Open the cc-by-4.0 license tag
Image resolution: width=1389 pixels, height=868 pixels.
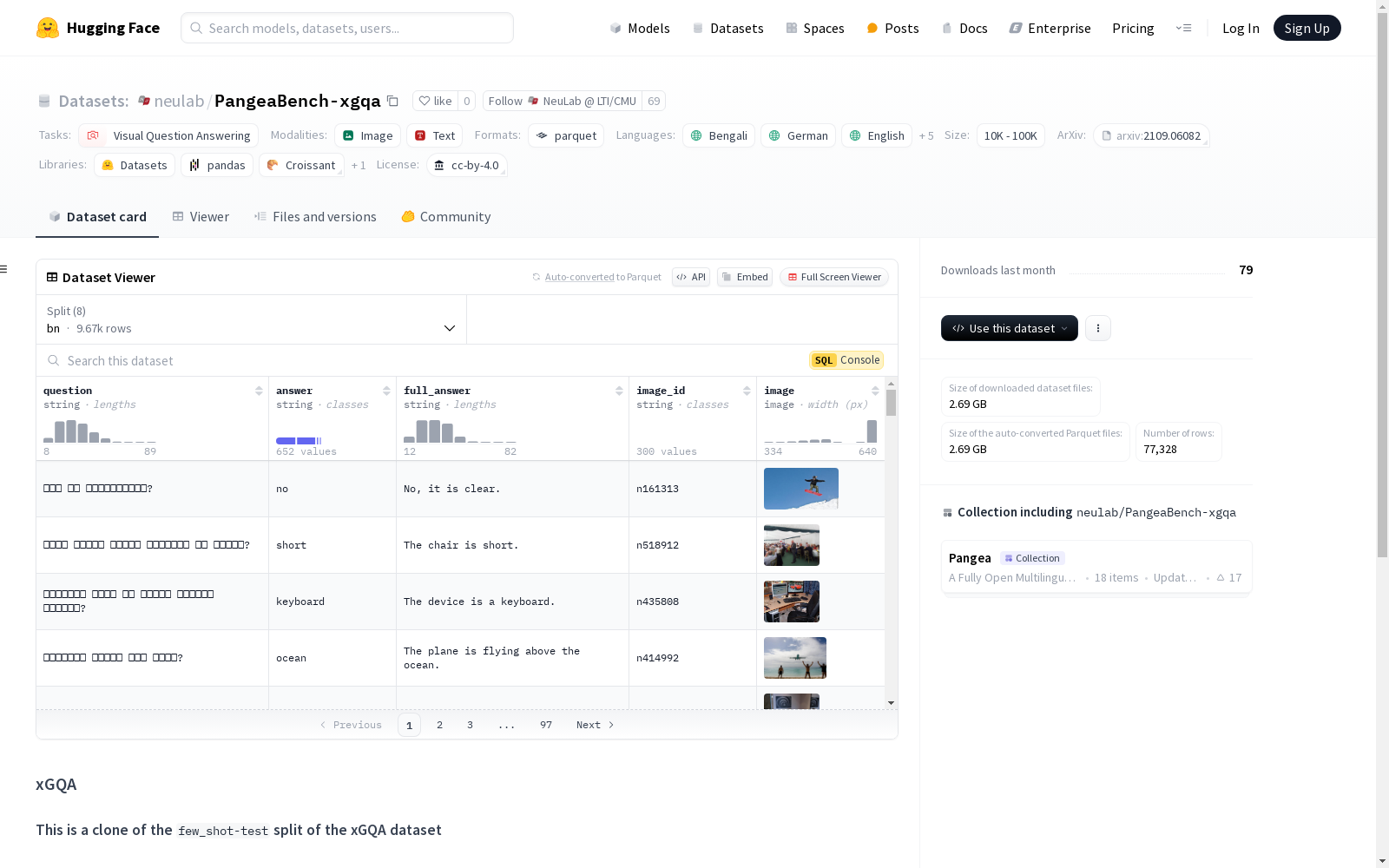[467, 165]
